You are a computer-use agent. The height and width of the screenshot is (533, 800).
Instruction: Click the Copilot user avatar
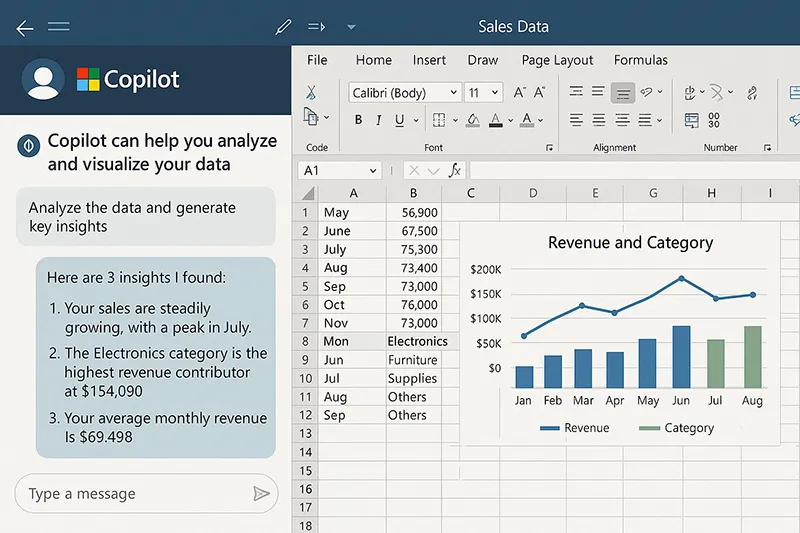click(x=43, y=79)
